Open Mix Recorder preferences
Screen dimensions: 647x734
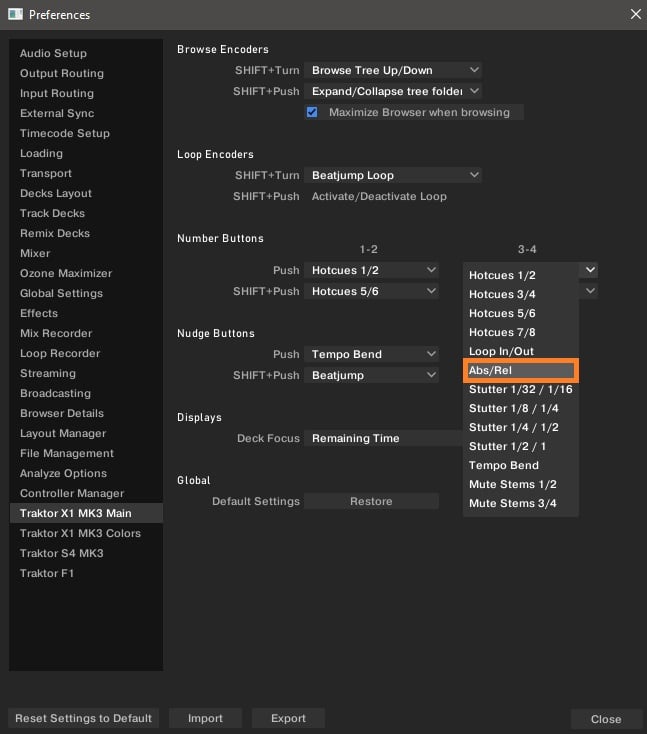coord(86,333)
